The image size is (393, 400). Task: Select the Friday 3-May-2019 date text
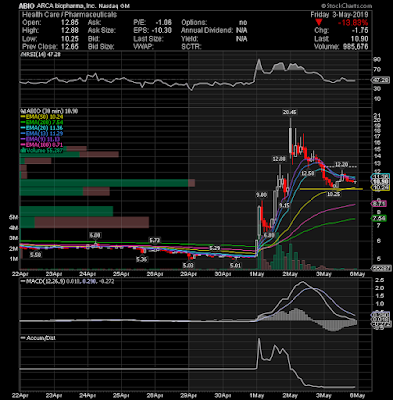click(x=339, y=15)
